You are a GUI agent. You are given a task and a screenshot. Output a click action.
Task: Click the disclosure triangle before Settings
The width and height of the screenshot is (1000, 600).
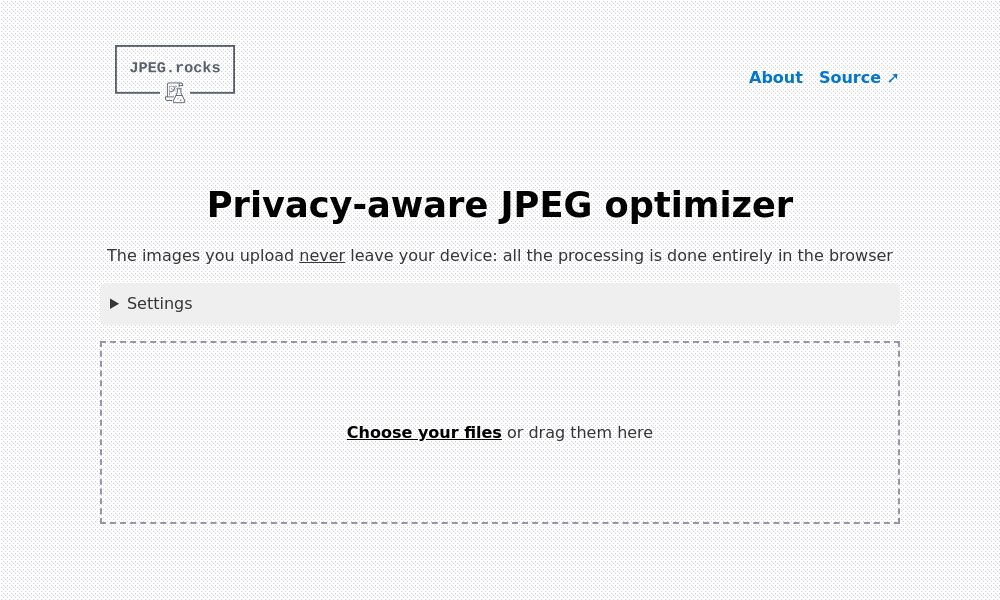[114, 303]
